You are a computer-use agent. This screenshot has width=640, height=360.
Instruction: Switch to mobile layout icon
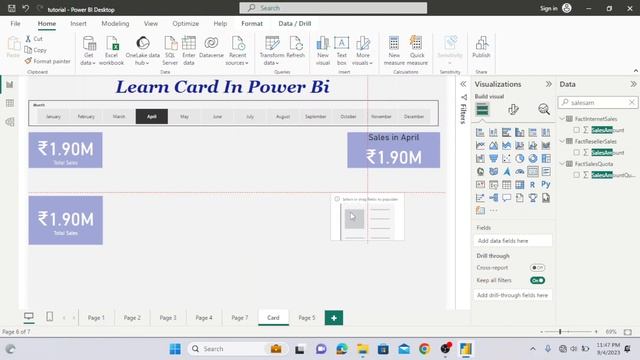49,317
